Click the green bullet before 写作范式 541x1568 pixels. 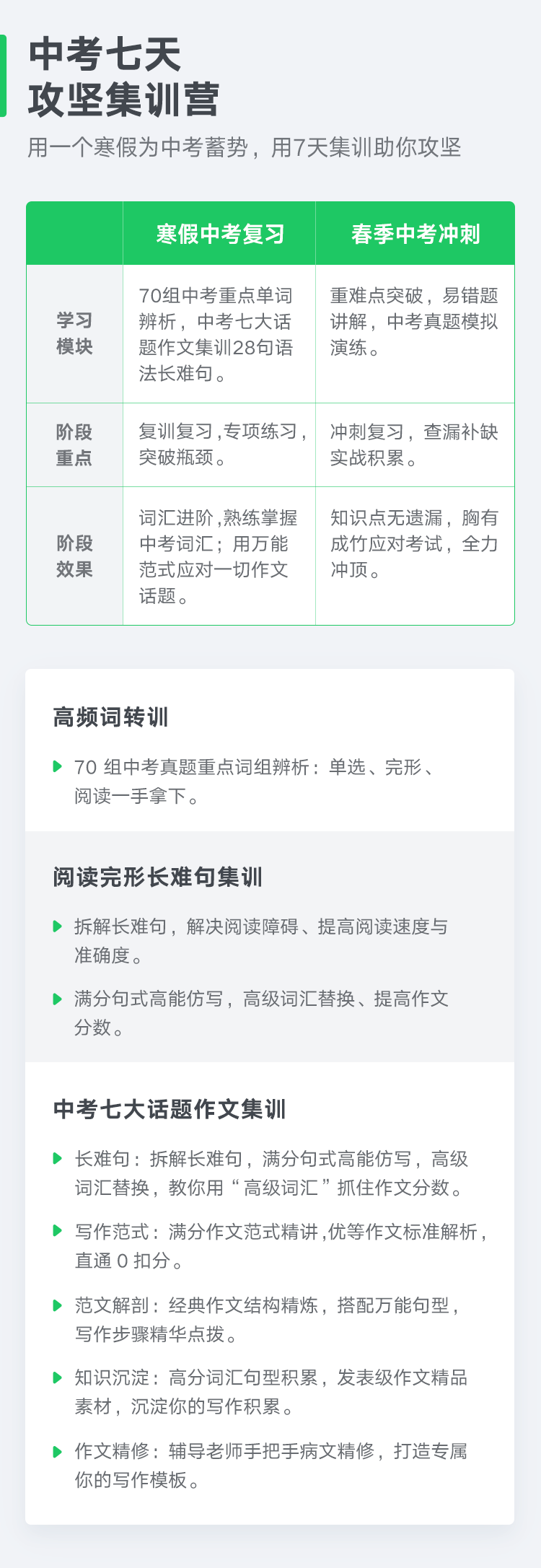(x=58, y=1231)
